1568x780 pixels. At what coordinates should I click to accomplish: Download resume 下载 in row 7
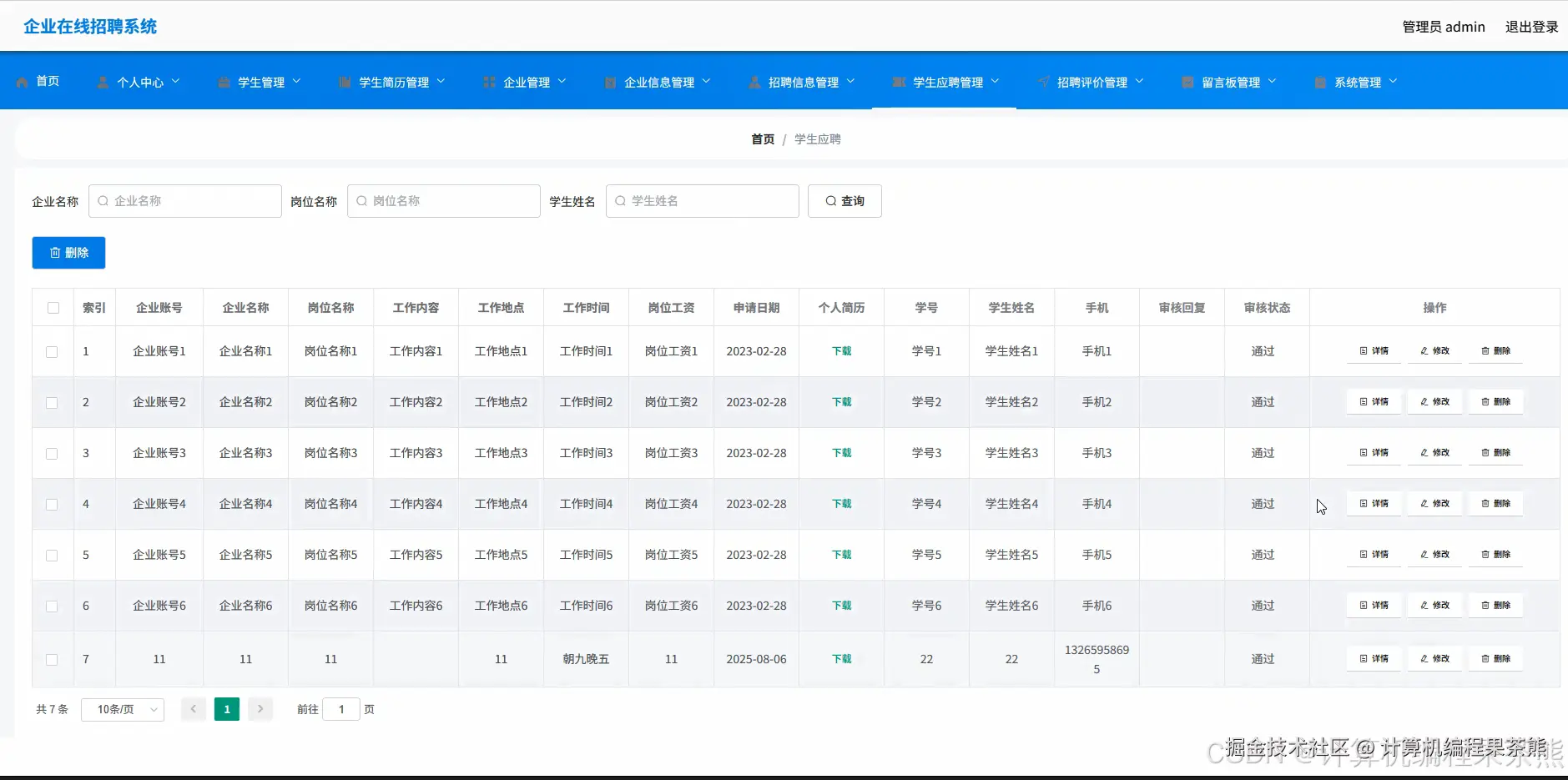pos(841,659)
